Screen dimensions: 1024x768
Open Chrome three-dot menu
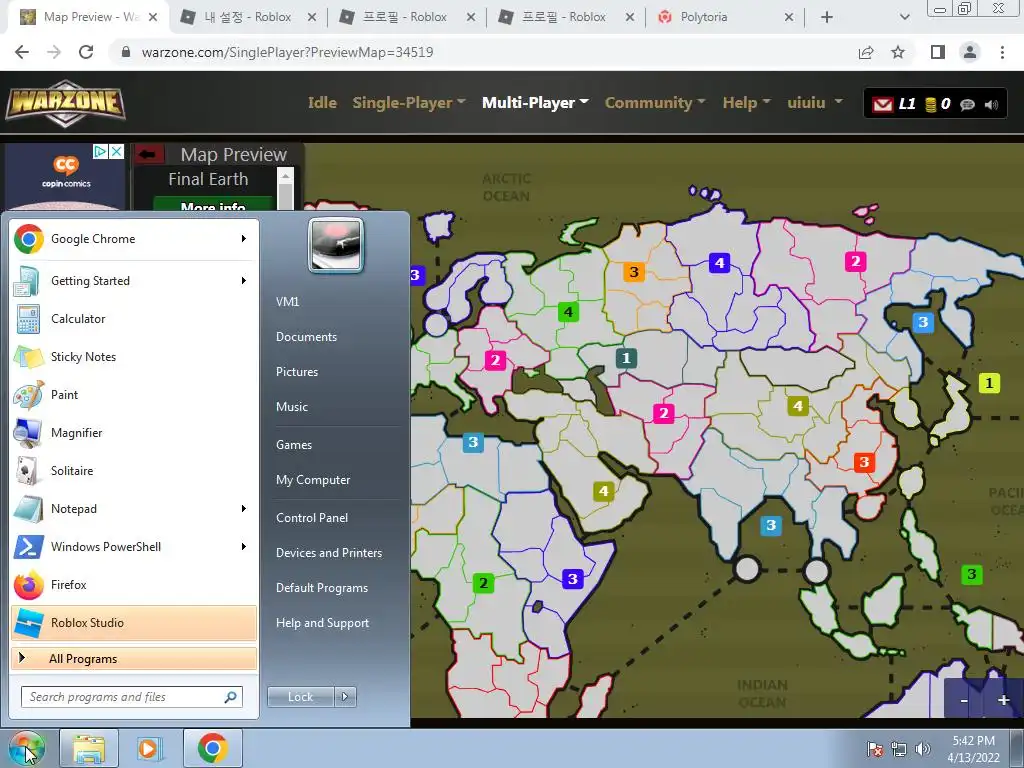click(1002, 52)
